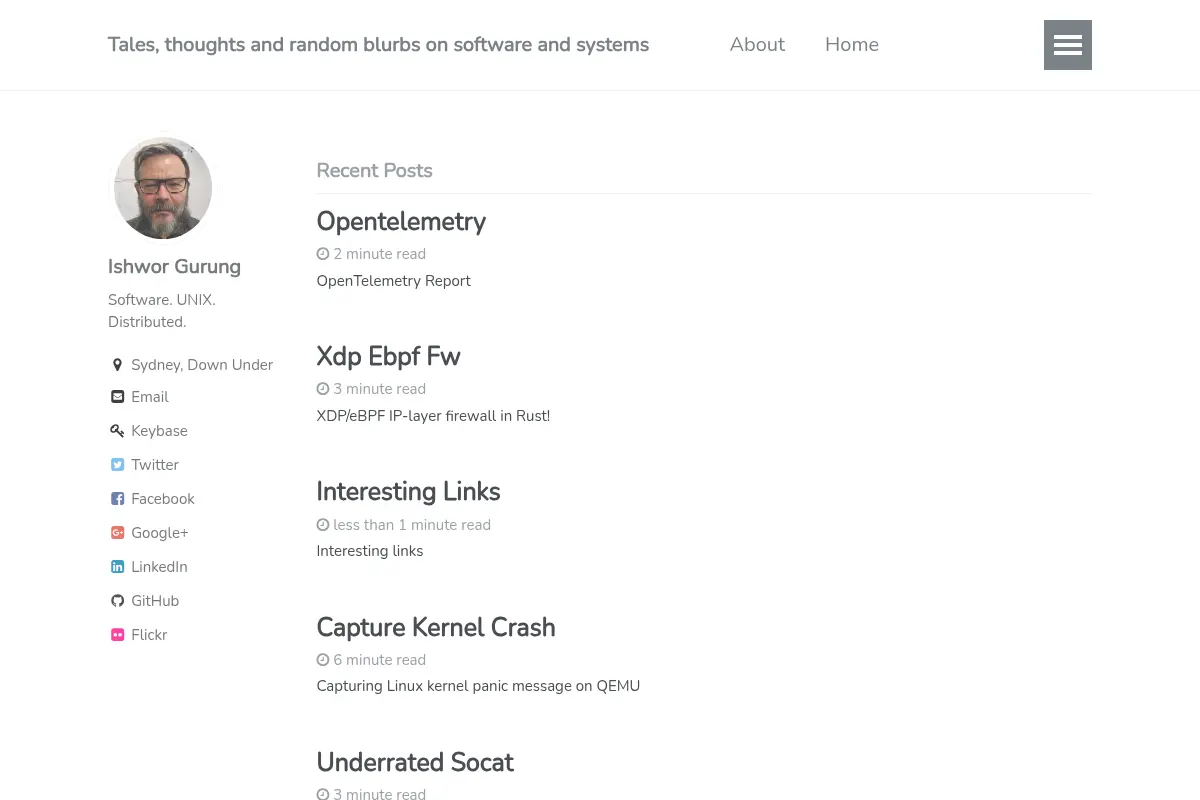Screen dimensions: 1200x800
Task: Open the About page
Action: (757, 44)
